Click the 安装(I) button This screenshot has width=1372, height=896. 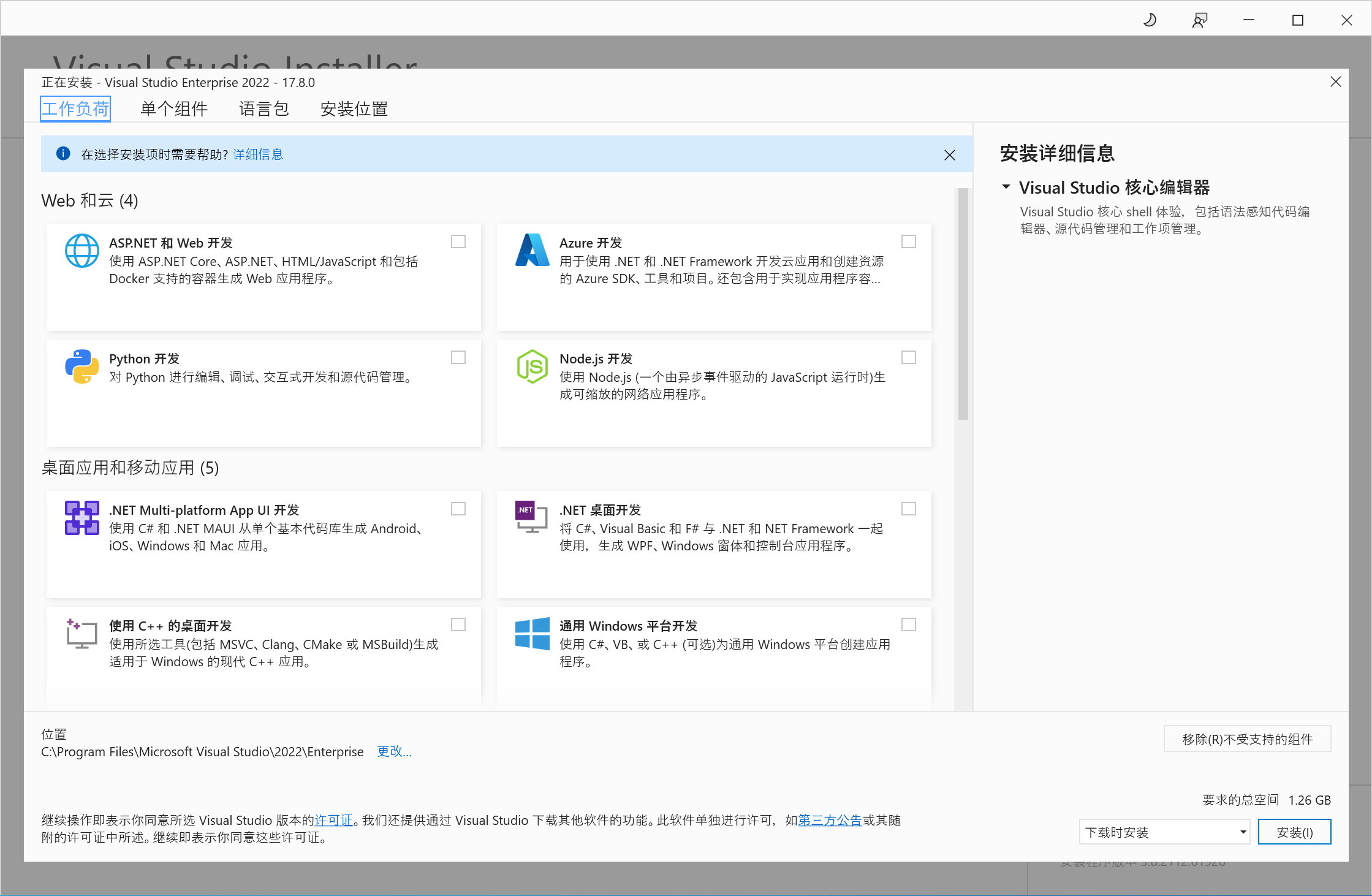tap(1294, 832)
